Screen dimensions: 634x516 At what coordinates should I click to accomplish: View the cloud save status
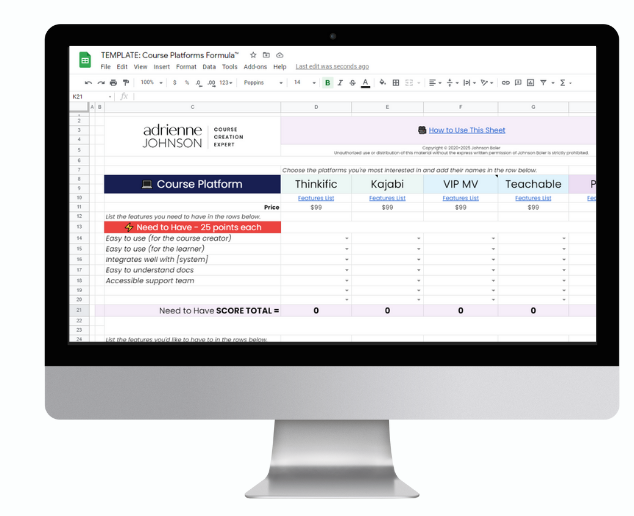pyautogui.click(x=280, y=55)
